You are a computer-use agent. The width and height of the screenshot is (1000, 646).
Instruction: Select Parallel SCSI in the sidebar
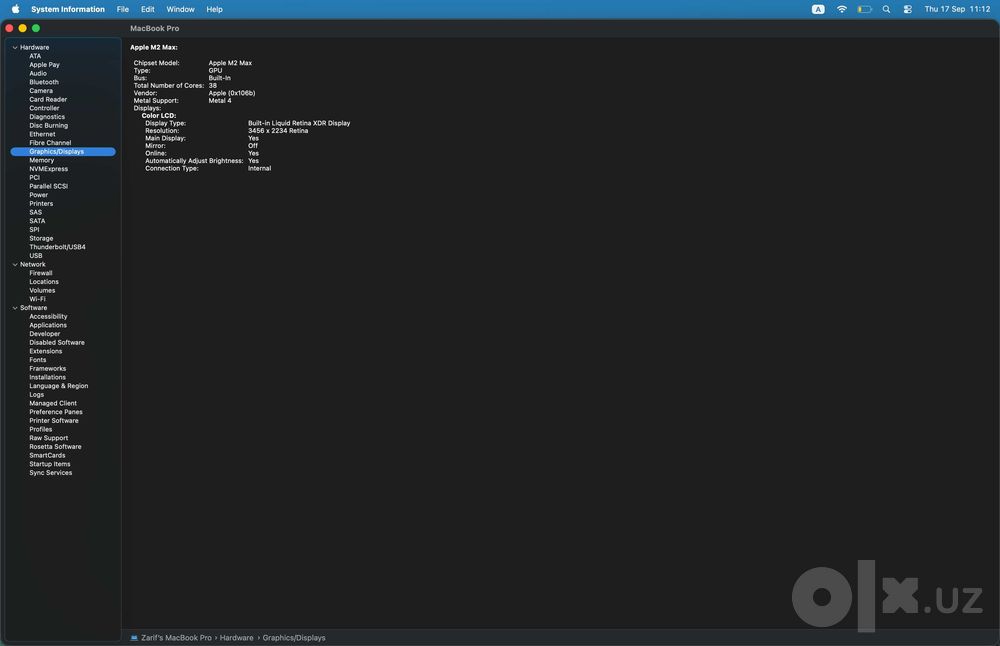coord(48,186)
